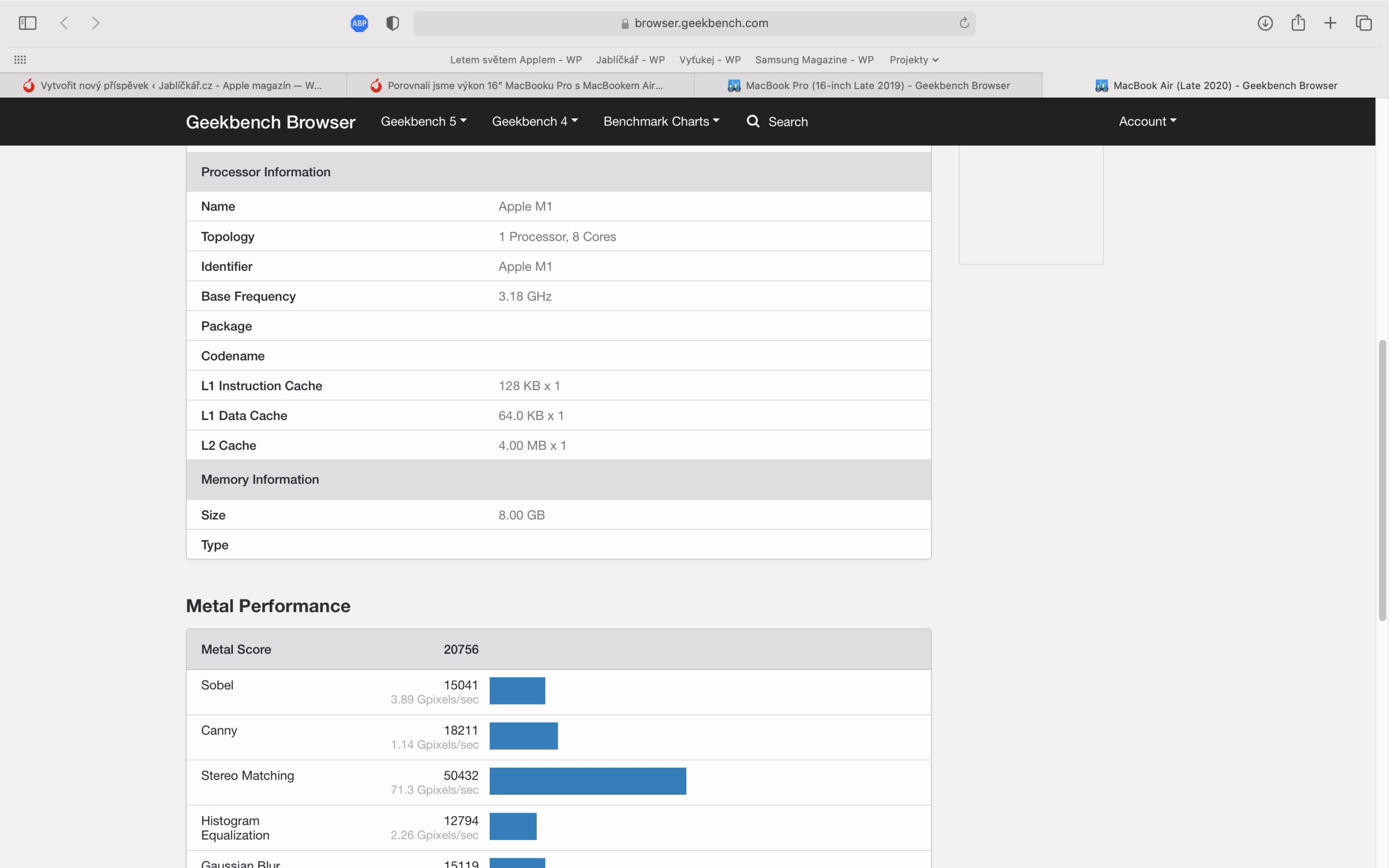Image resolution: width=1389 pixels, height=868 pixels.
Task: Click the 64.0 KB x 1 cache value
Action: [x=531, y=416]
